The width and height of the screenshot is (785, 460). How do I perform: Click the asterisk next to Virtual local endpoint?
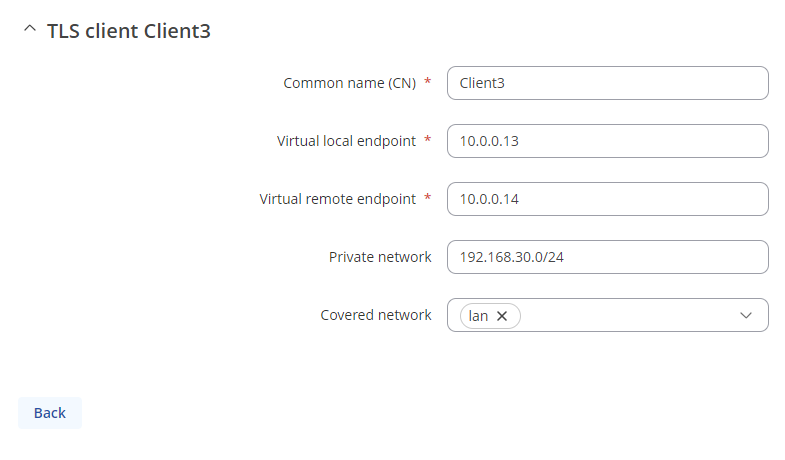[428, 141]
